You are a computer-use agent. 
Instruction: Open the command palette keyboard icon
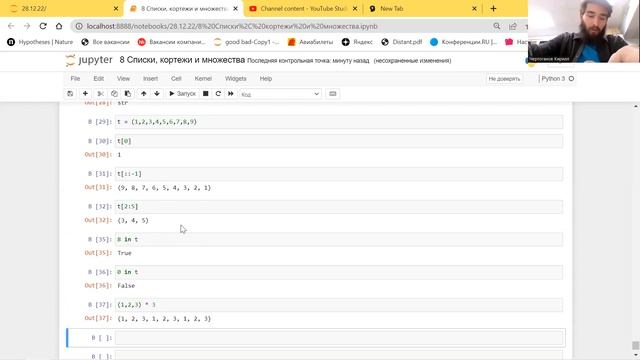point(333,94)
